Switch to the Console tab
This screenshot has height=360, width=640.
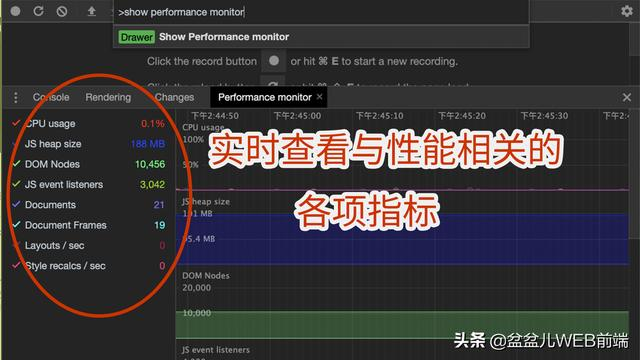pos(51,97)
